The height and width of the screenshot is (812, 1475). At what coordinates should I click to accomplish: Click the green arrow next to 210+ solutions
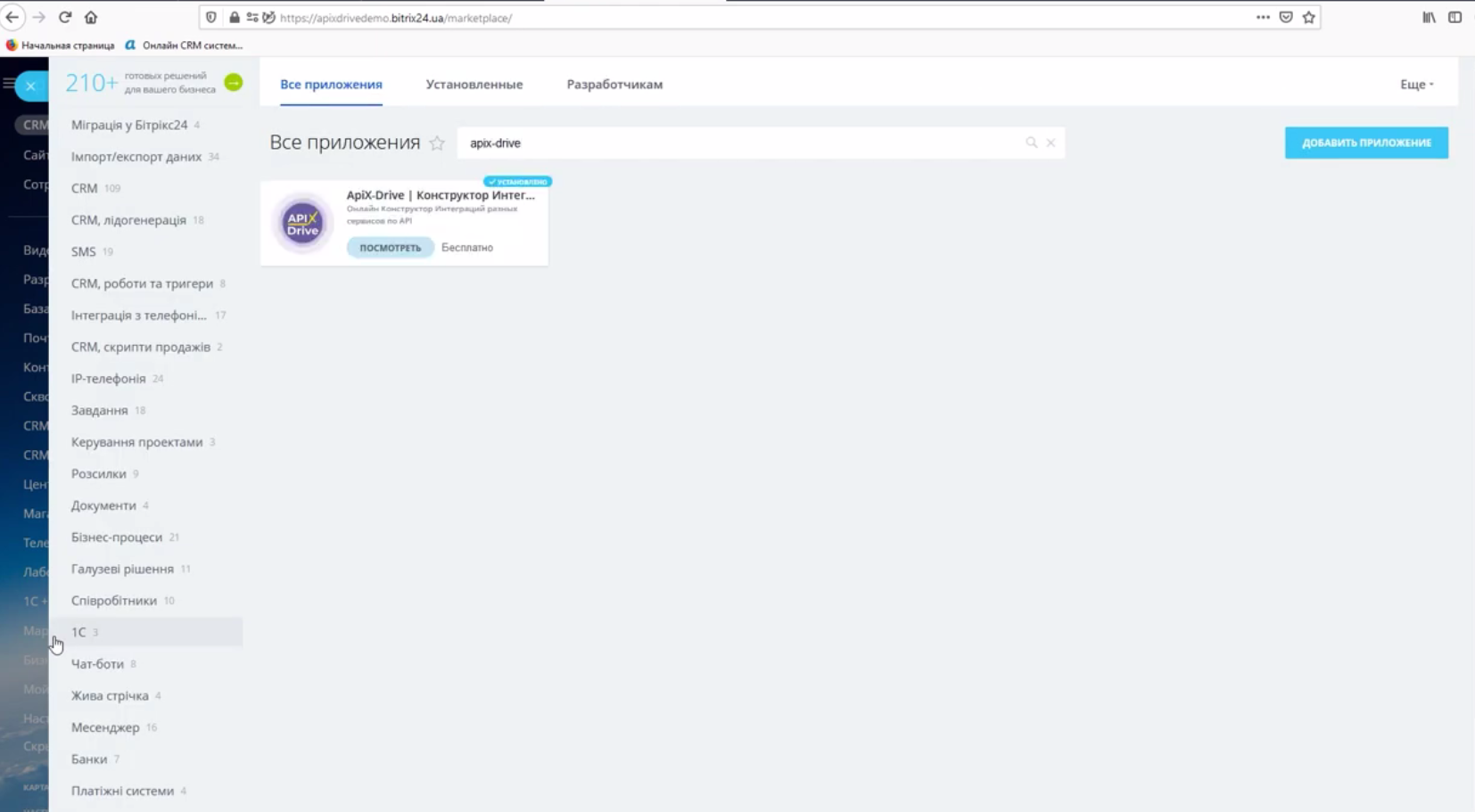pos(234,83)
